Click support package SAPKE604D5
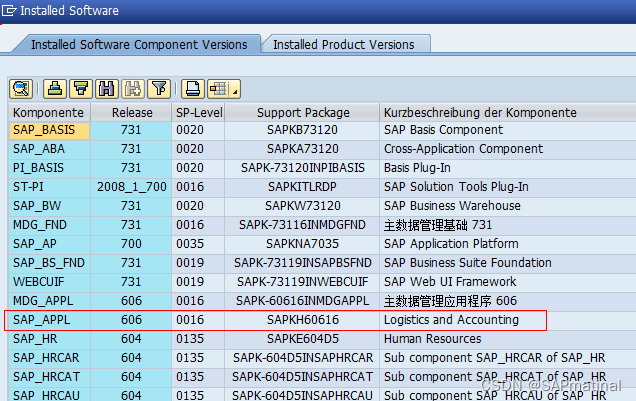The image size is (636, 401). [x=303, y=339]
